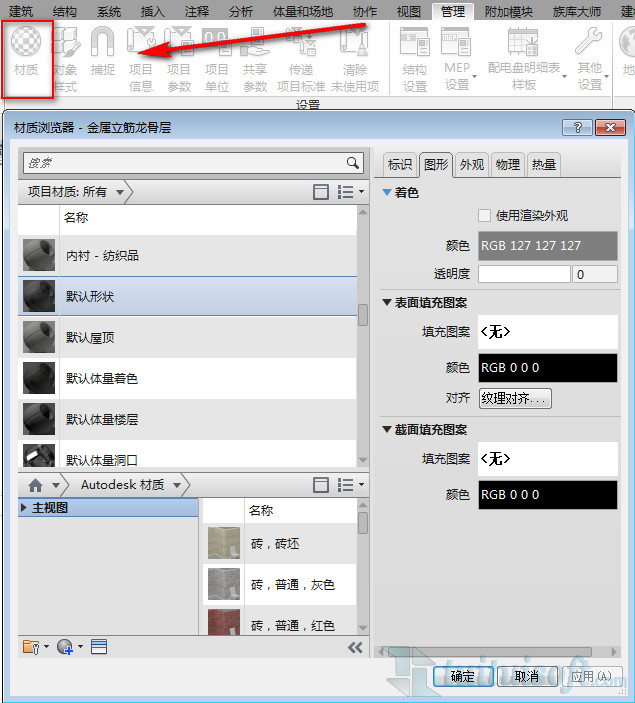Select the 默认体量着色 material

187,378
